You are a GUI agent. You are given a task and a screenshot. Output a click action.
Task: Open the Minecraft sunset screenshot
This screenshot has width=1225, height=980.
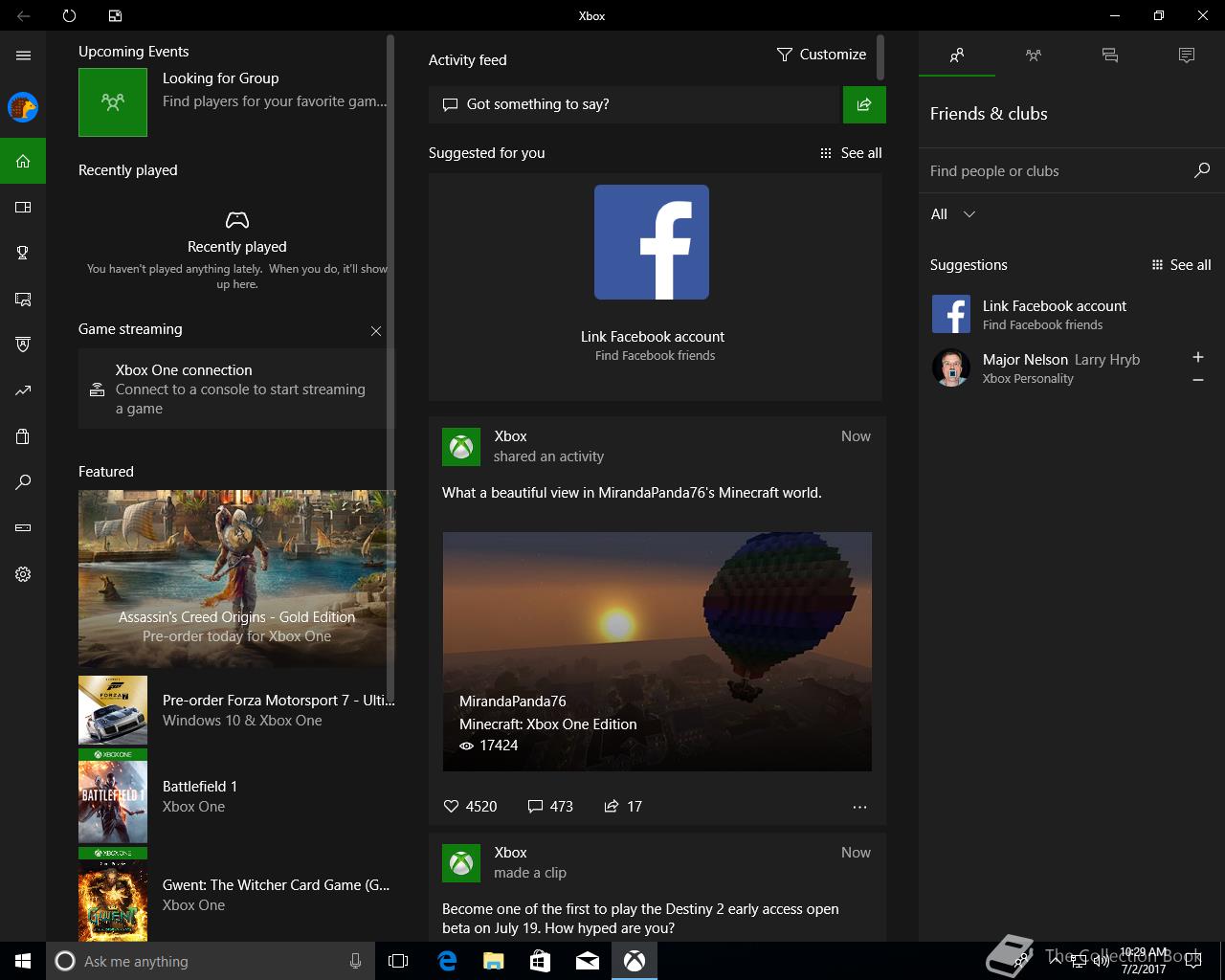[657, 652]
